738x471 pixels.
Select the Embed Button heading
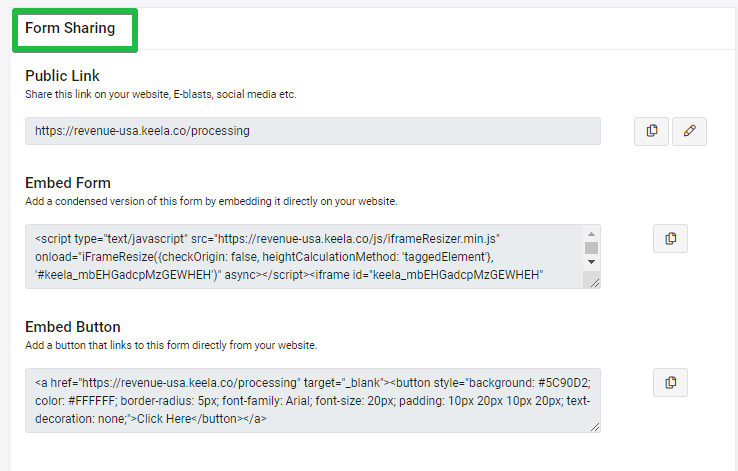[72, 327]
